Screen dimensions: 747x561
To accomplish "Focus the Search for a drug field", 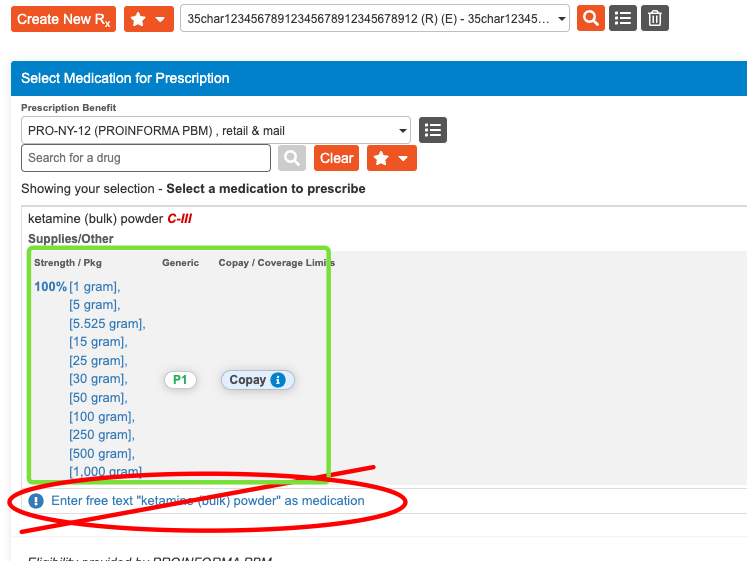I will click(146, 158).
